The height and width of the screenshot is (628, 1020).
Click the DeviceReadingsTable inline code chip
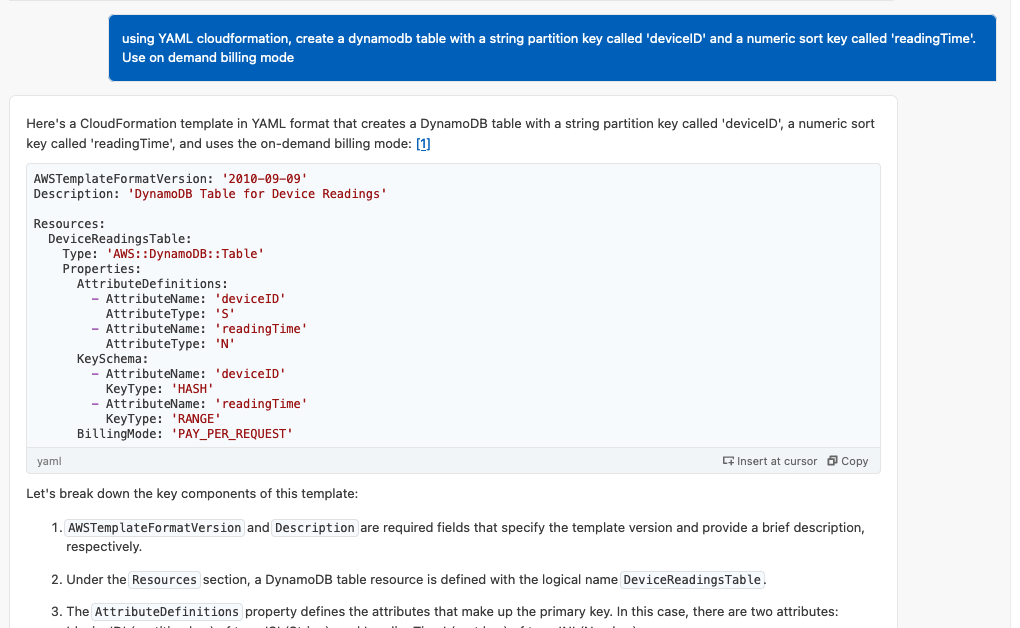[689, 579]
